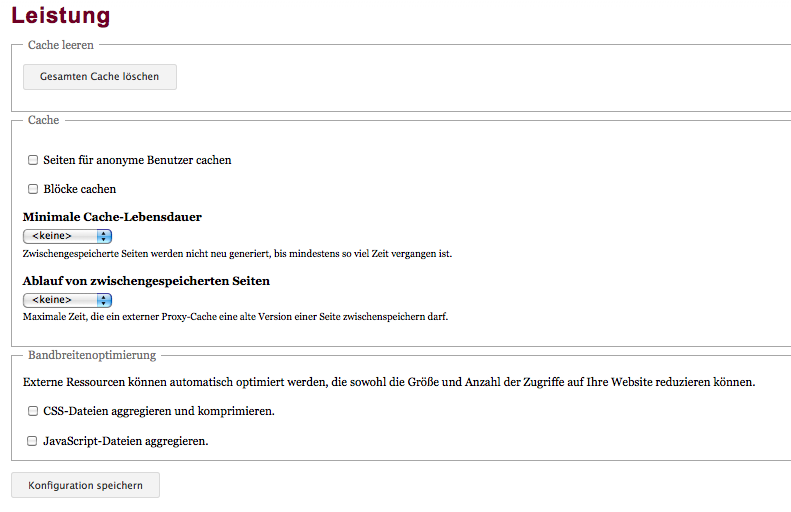This screenshot has height=512, width=791.
Task: Click the 'CSS-Dateien aggregieren und komprimieren.' label
Action: tap(159, 411)
